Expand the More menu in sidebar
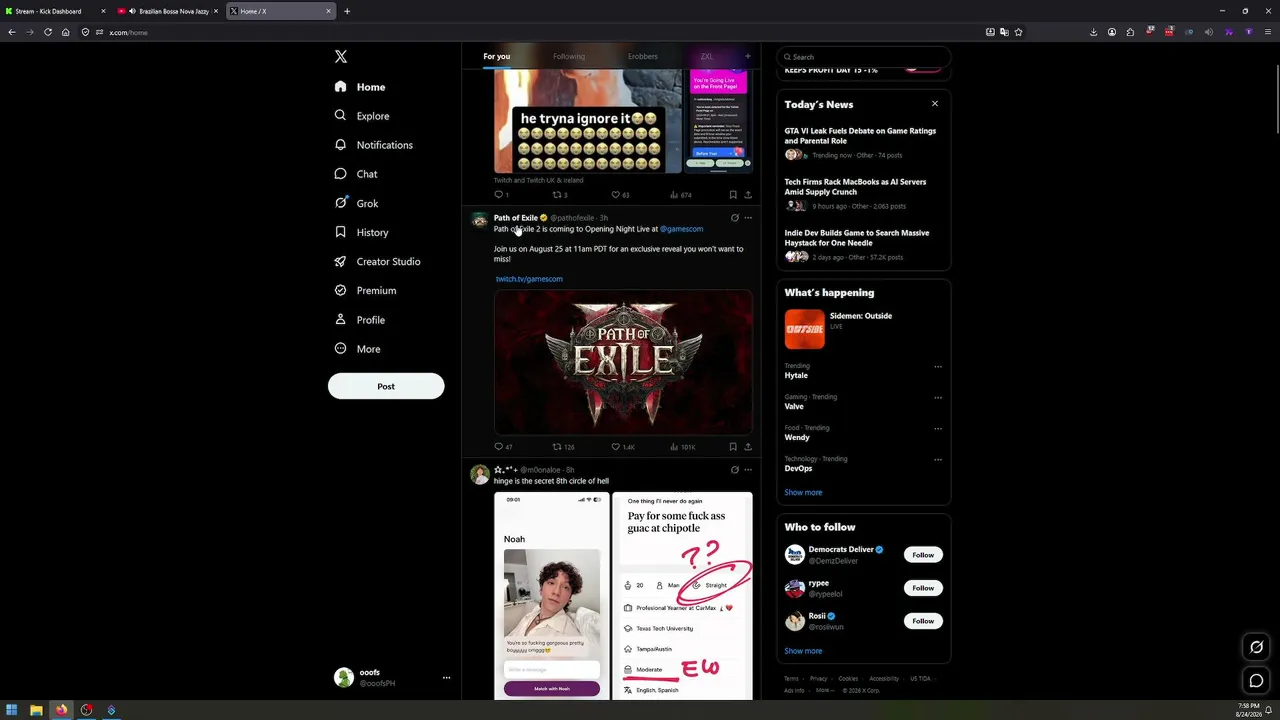The image size is (1280, 720). click(357, 349)
